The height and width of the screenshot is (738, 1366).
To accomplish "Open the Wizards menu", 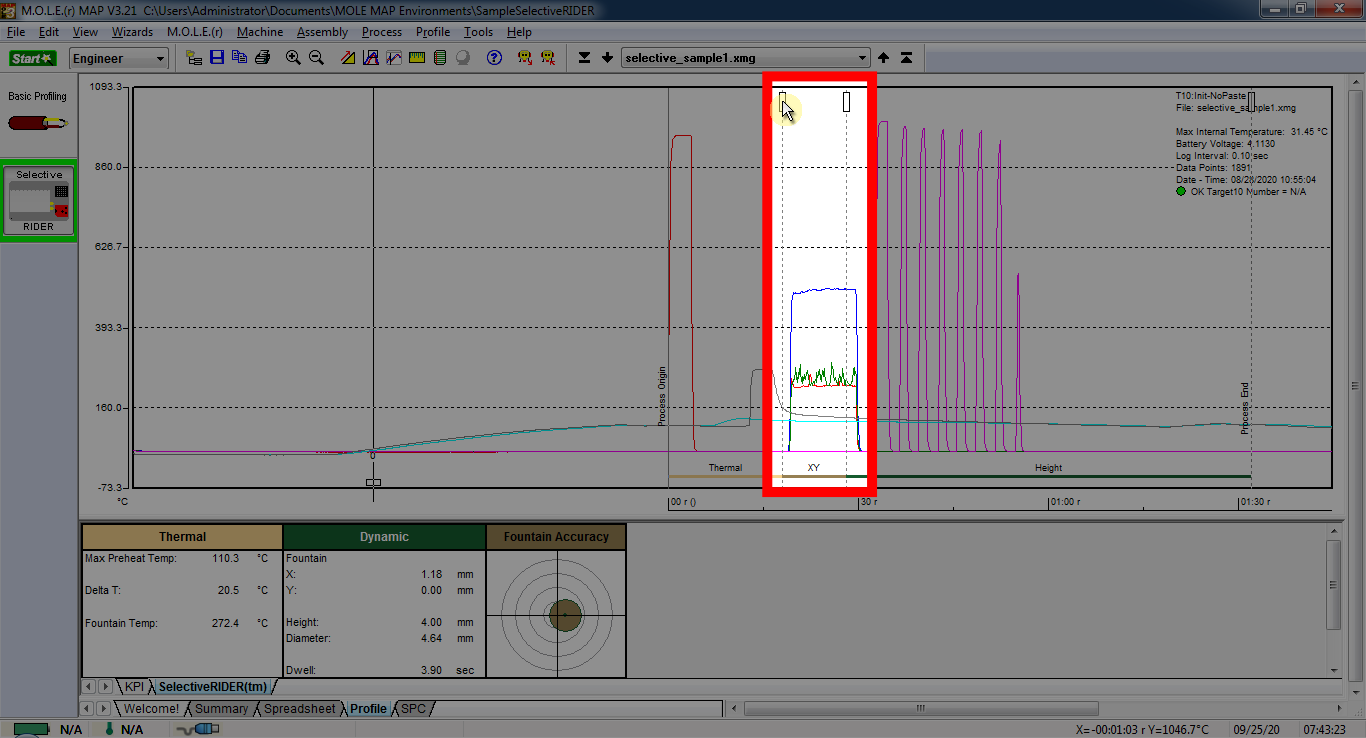I will (x=132, y=32).
